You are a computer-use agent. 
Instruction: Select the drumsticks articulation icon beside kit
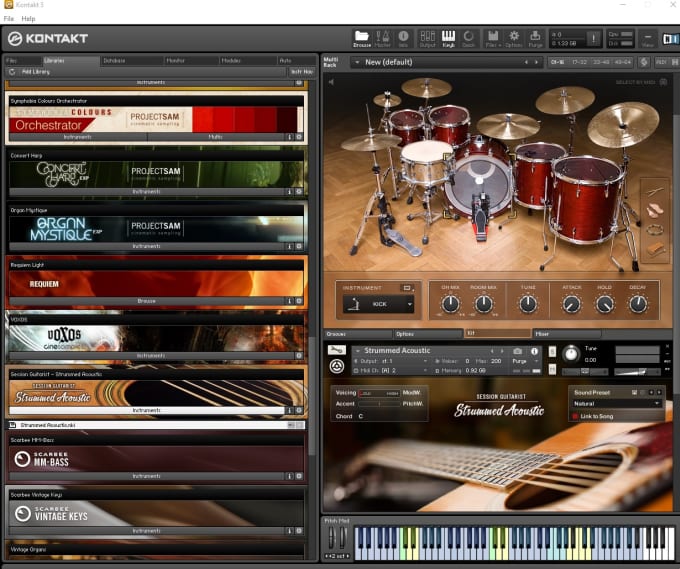(x=655, y=191)
